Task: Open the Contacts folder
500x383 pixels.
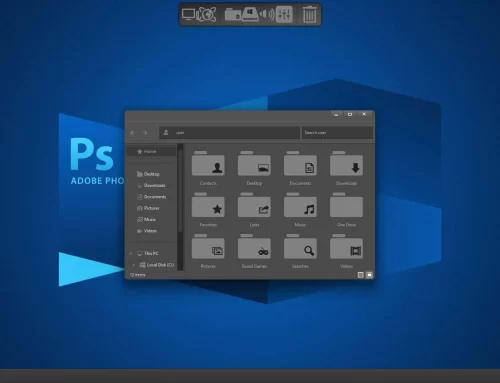Action: tap(208, 168)
